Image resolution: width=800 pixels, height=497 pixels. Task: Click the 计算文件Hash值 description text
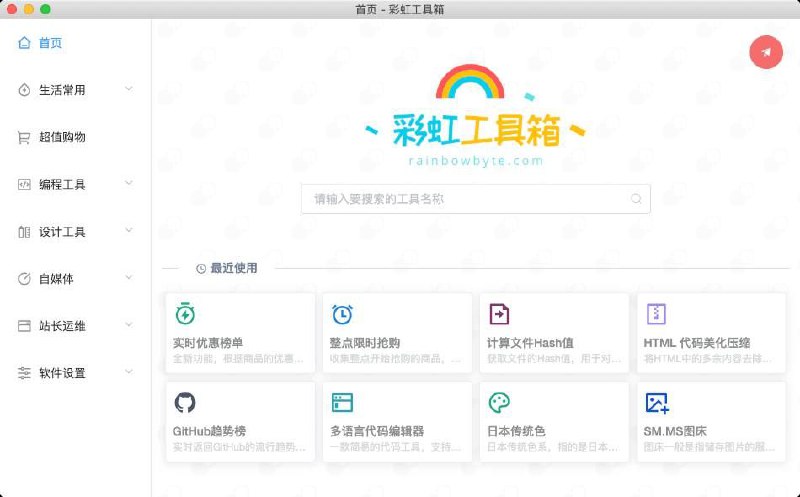[x=554, y=359]
